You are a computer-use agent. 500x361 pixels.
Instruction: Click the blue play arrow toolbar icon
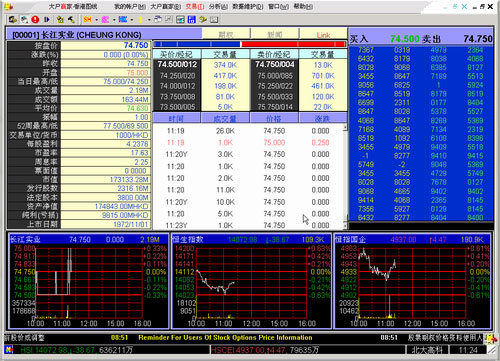[47, 20]
